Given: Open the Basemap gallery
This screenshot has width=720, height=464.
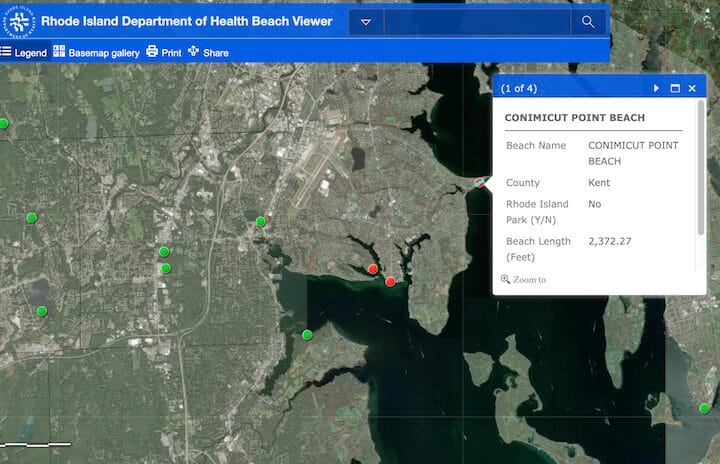Looking at the screenshot, I should 96,52.
